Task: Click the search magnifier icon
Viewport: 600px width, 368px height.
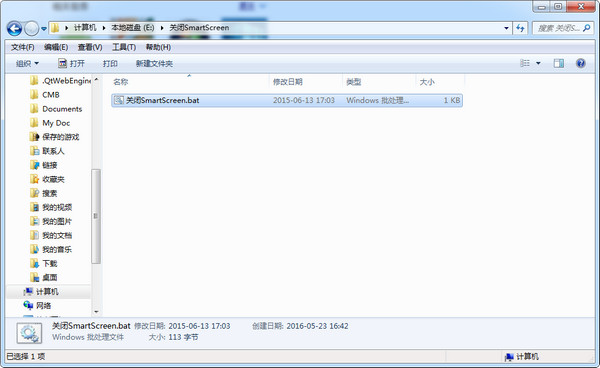Action: [587, 28]
